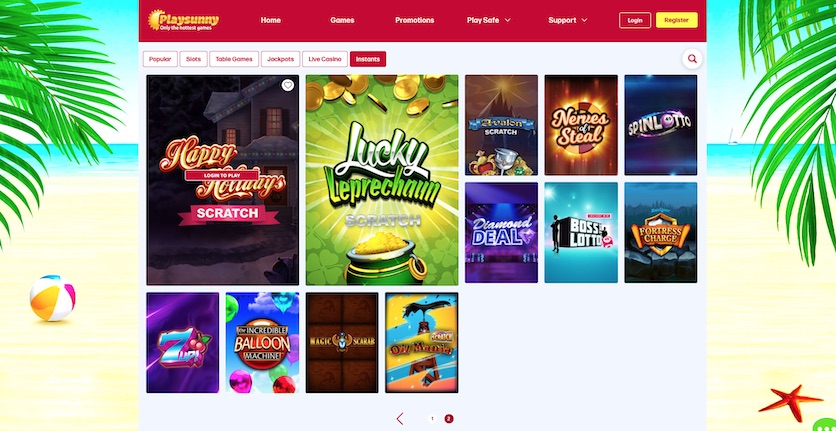Select the Live Casino tab
Viewport: 836px width, 431px height.
coord(325,59)
